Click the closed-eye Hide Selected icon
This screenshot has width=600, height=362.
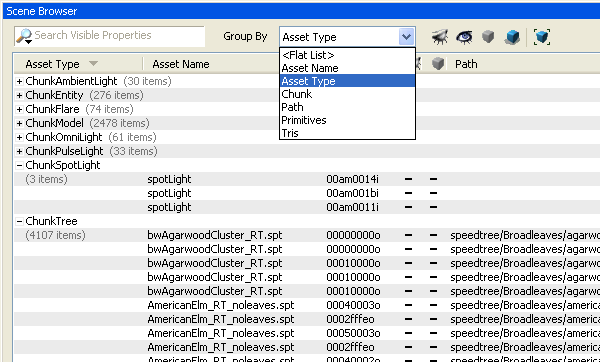[x=440, y=37]
